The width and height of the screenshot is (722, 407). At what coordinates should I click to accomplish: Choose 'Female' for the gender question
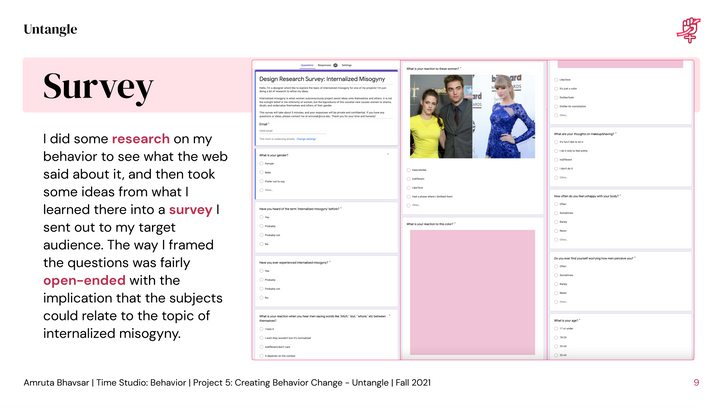pos(267,163)
